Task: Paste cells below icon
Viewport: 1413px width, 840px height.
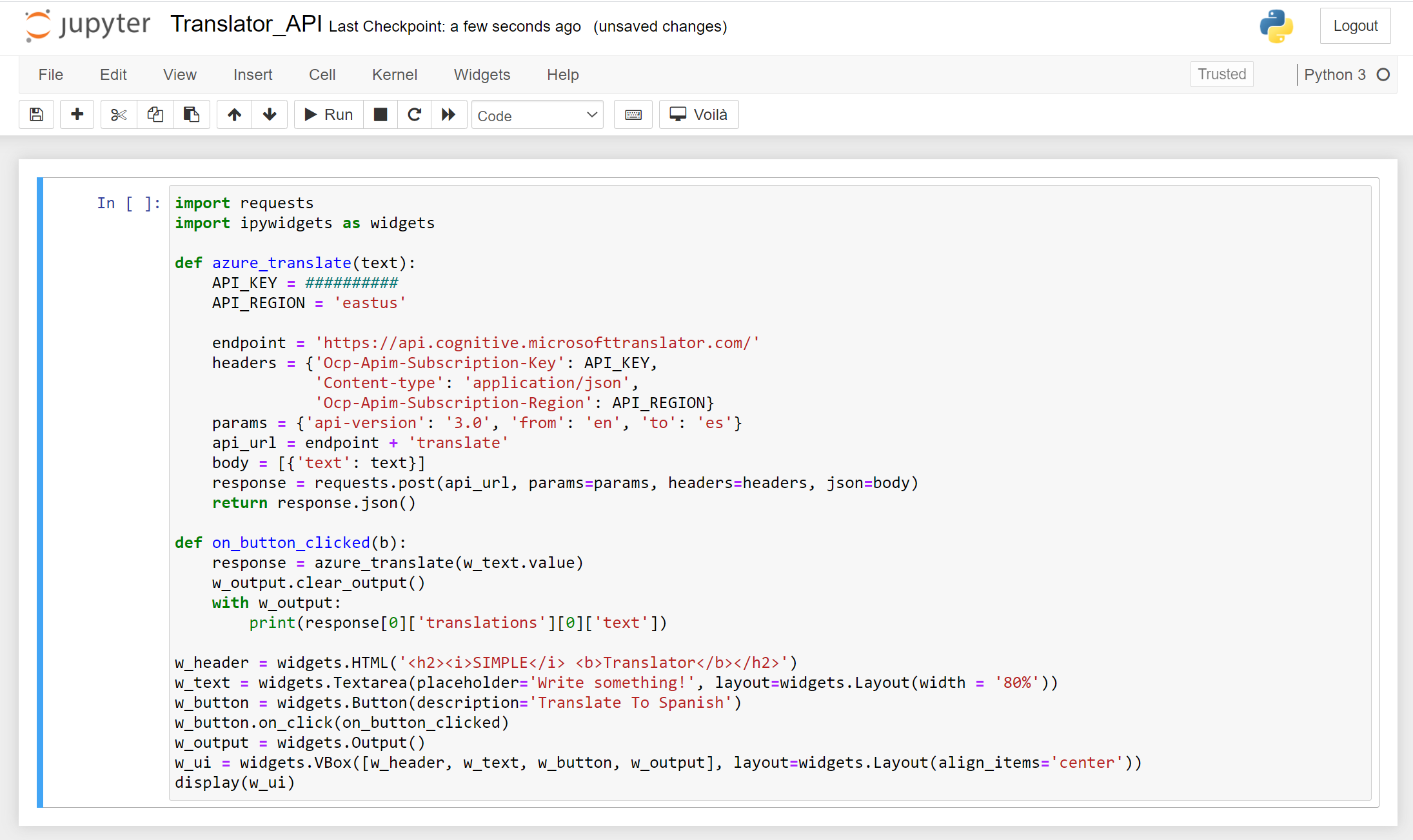Action: 192,115
